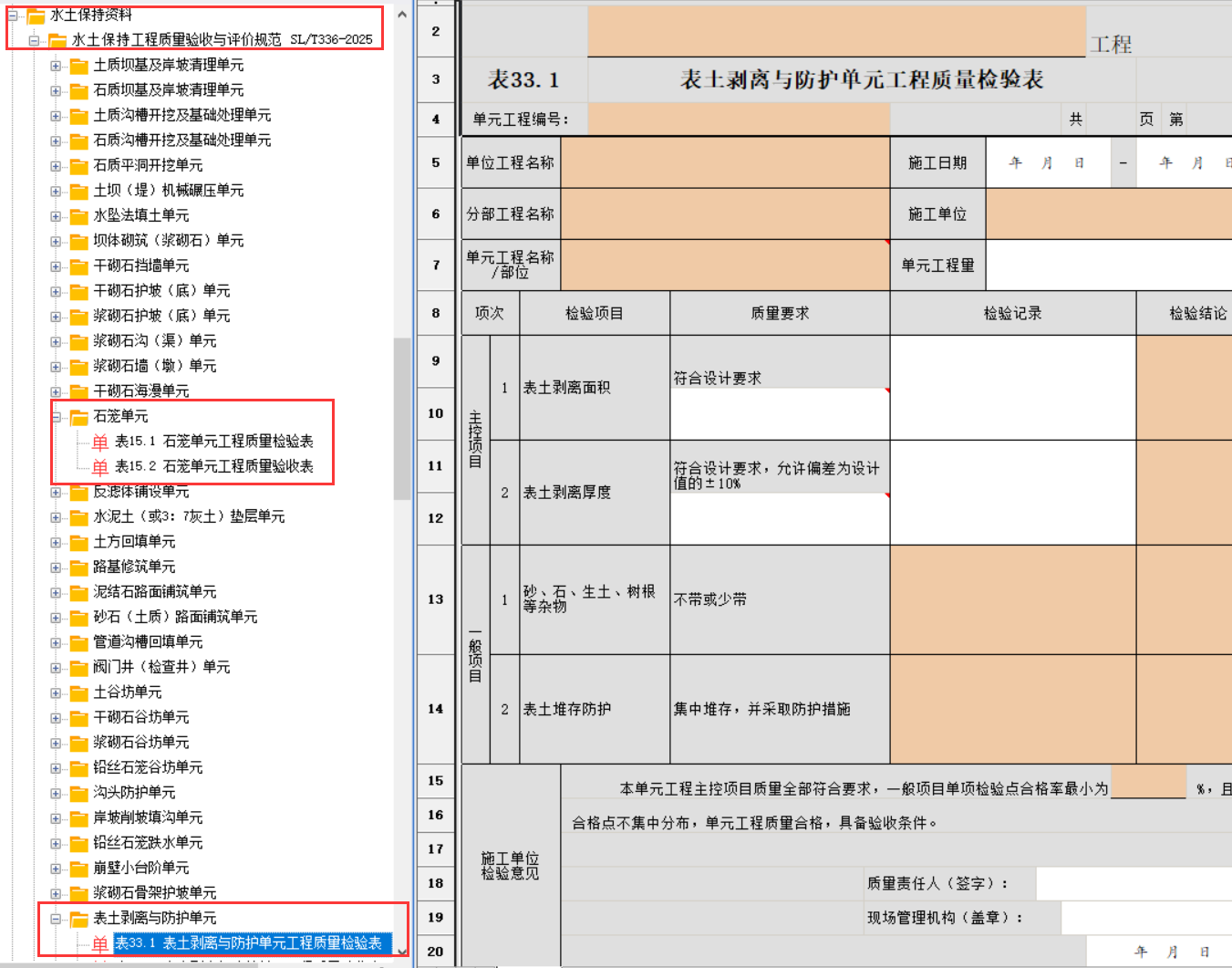The height and width of the screenshot is (968, 1232).
Task: Click the folder icon beside 路基修筑单元
Action: tap(79, 567)
